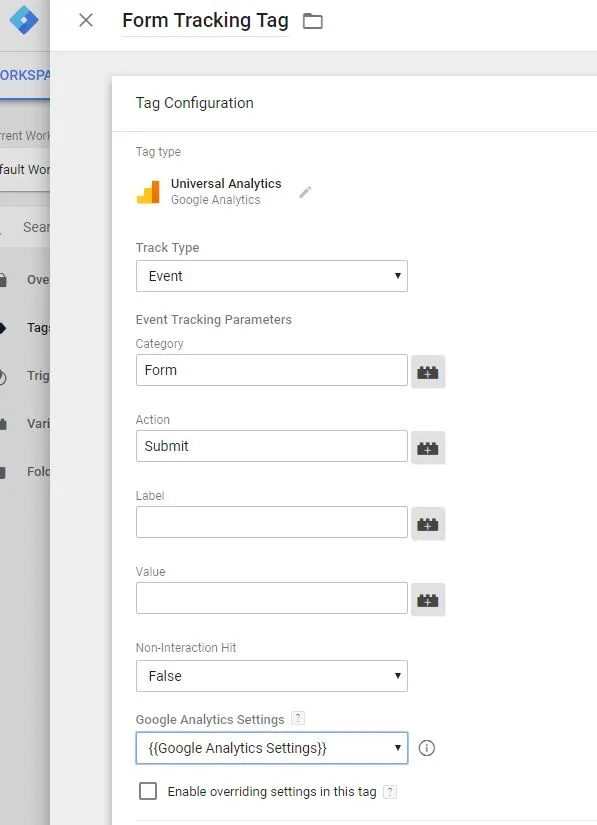Click the folder icon beside tag name
This screenshot has height=825, width=597.
pyautogui.click(x=313, y=21)
